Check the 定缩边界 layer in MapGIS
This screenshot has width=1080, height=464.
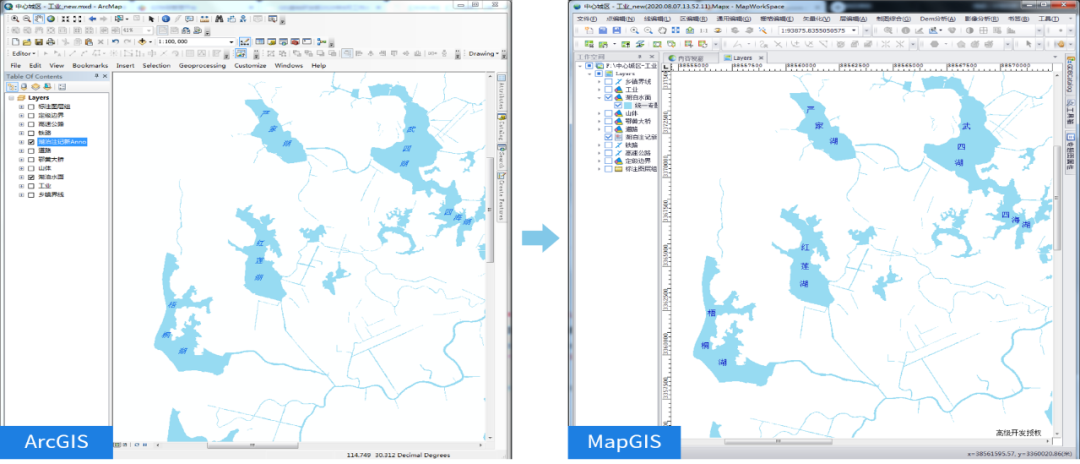coord(608,160)
